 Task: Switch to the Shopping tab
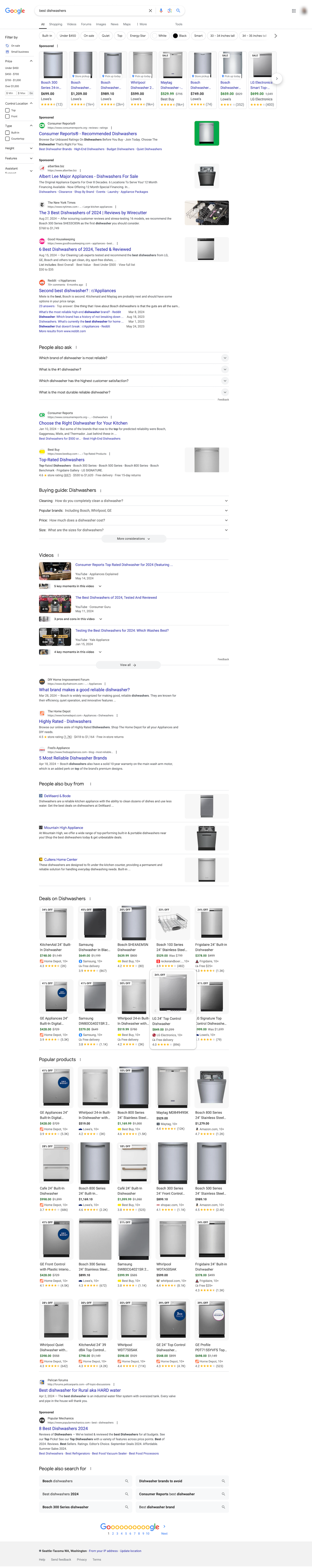pos(55,24)
